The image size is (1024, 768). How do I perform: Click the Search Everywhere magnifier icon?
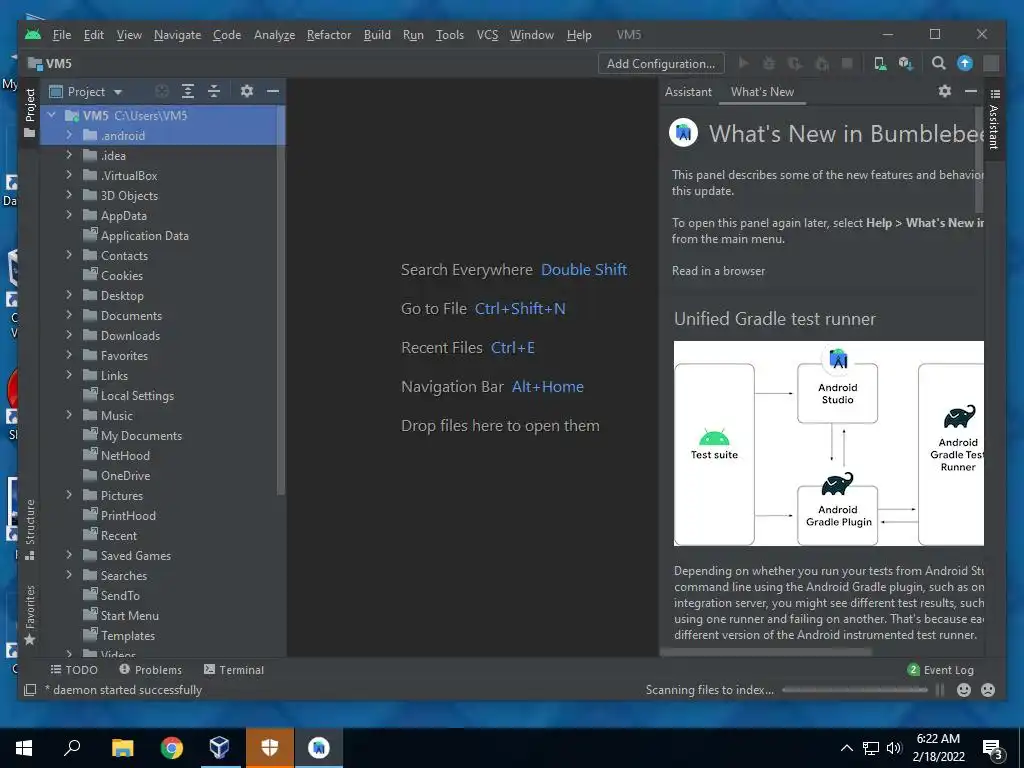pyautogui.click(x=938, y=63)
